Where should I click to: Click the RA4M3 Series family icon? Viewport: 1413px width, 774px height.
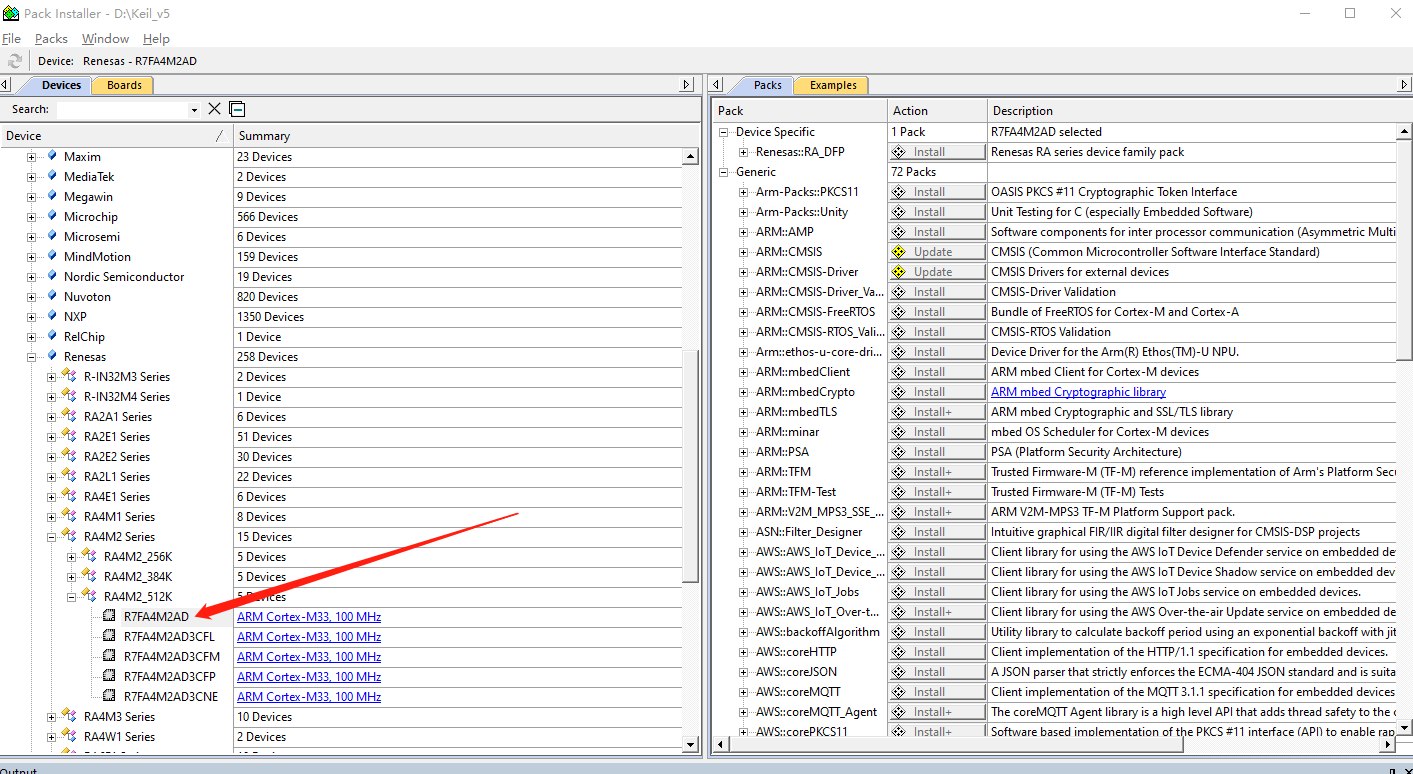[x=70, y=716]
